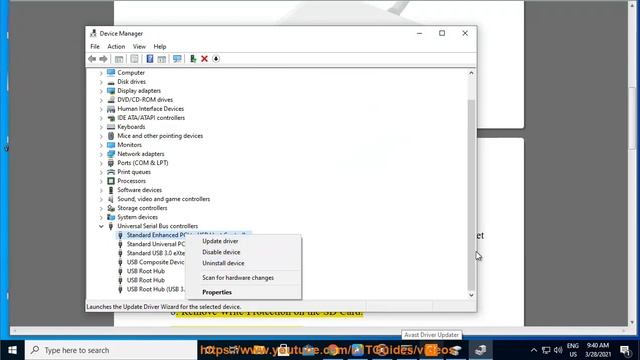Click the Disk drives category icon
The width and height of the screenshot is (640, 360).
point(111,82)
